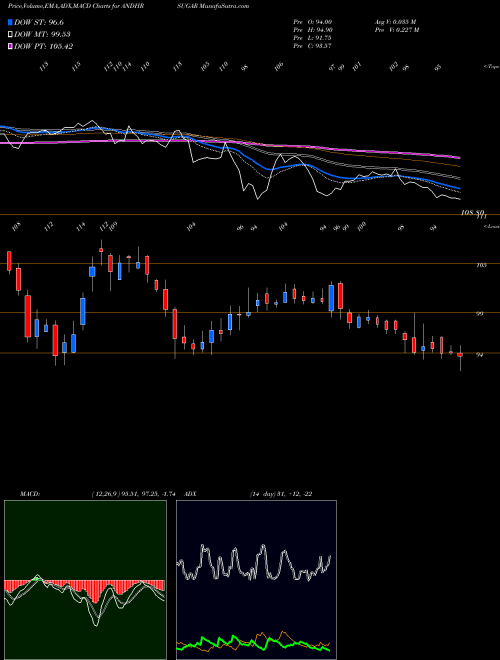Open the ADX indicator chart panel
This screenshot has height=660, width=500.
pyautogui.click(x=256, y=580)
